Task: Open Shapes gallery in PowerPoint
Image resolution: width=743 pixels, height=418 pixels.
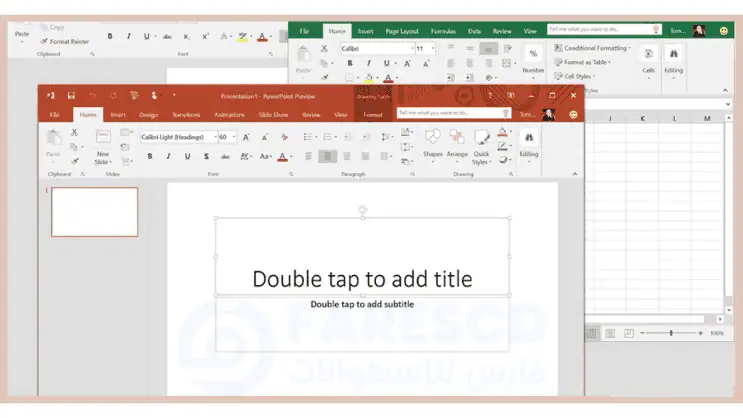Action: [x=432, y=146]
